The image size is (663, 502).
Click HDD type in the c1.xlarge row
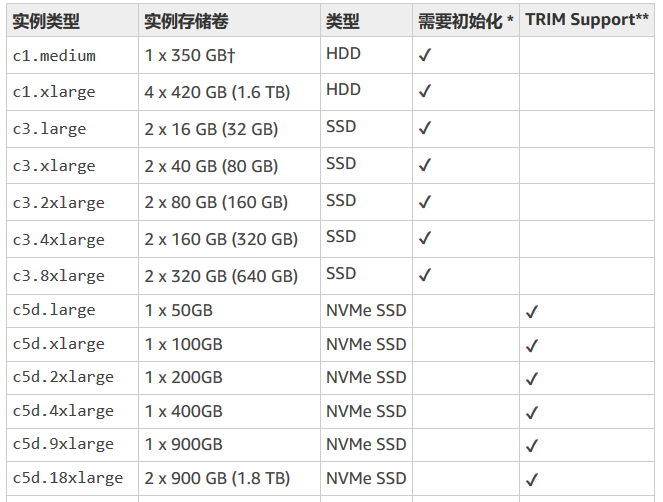coord(343,90)
